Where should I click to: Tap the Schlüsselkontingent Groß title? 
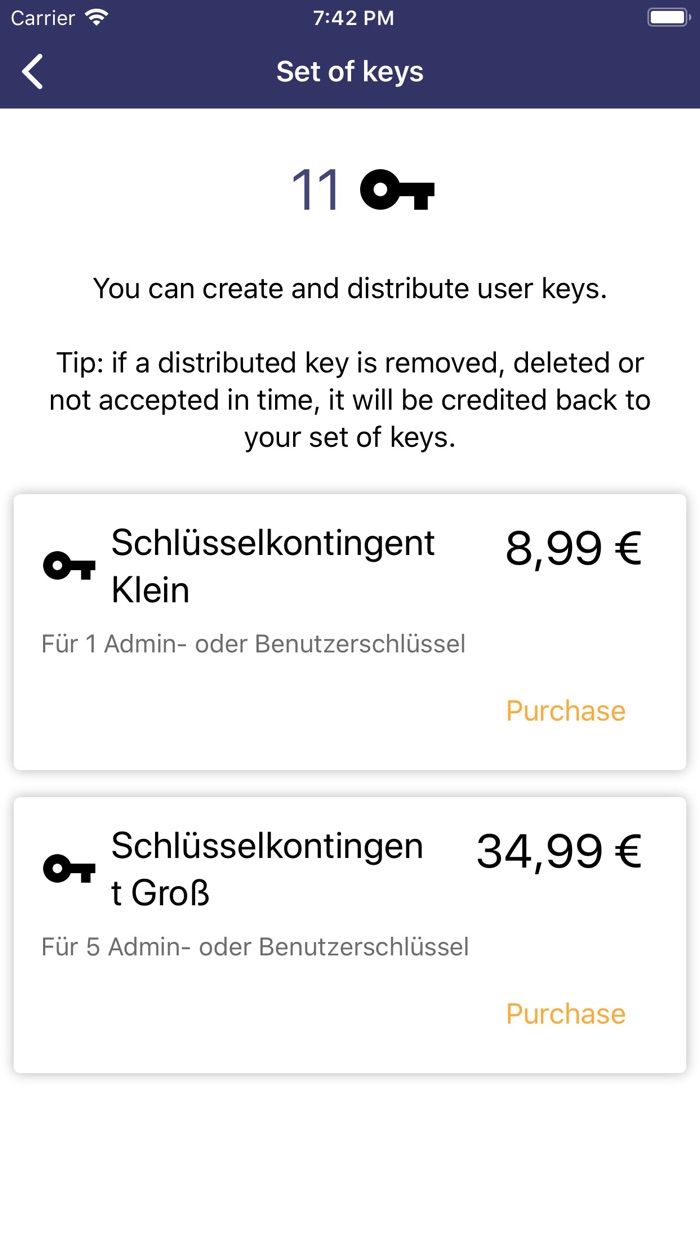tap(267, 868)
